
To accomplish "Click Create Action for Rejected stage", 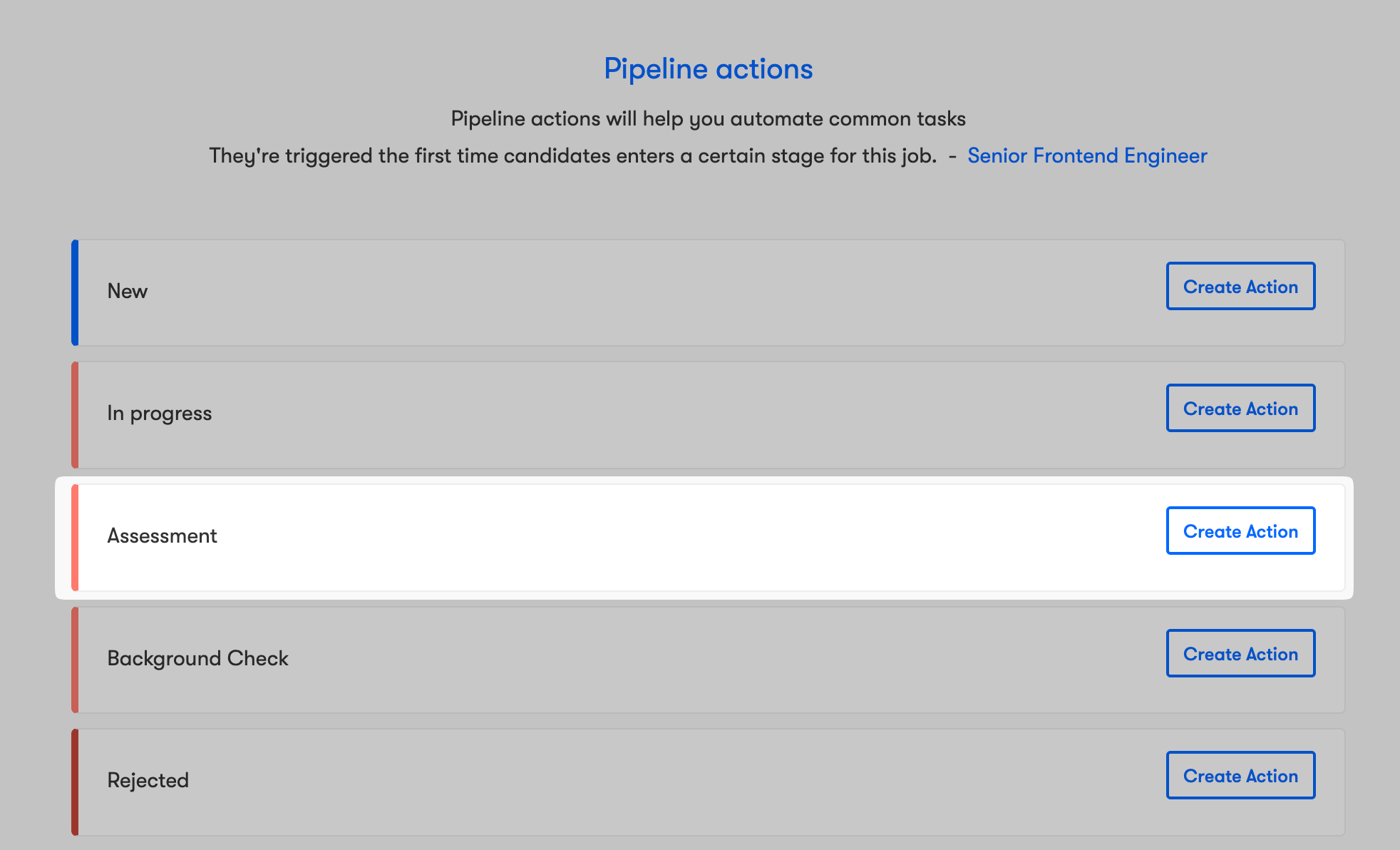I will point(1240,775).
